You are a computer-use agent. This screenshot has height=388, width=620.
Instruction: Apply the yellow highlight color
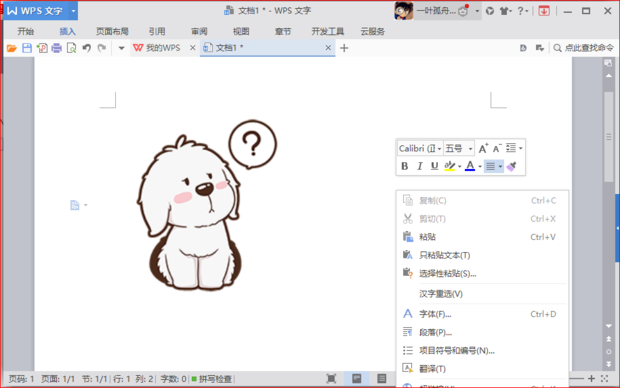pyautogui.click(x=450, y=166)
